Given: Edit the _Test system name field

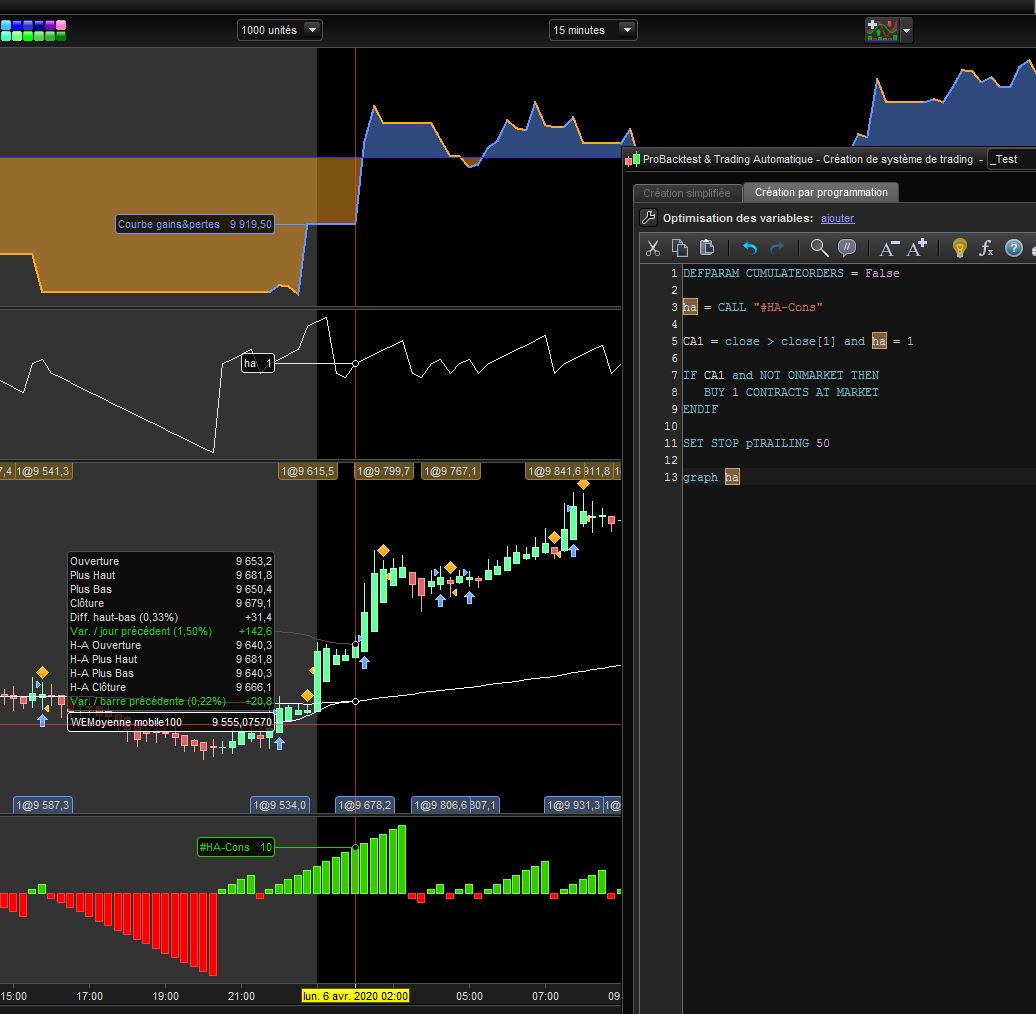Looking at the screenshot, I should click(1011, 159).
